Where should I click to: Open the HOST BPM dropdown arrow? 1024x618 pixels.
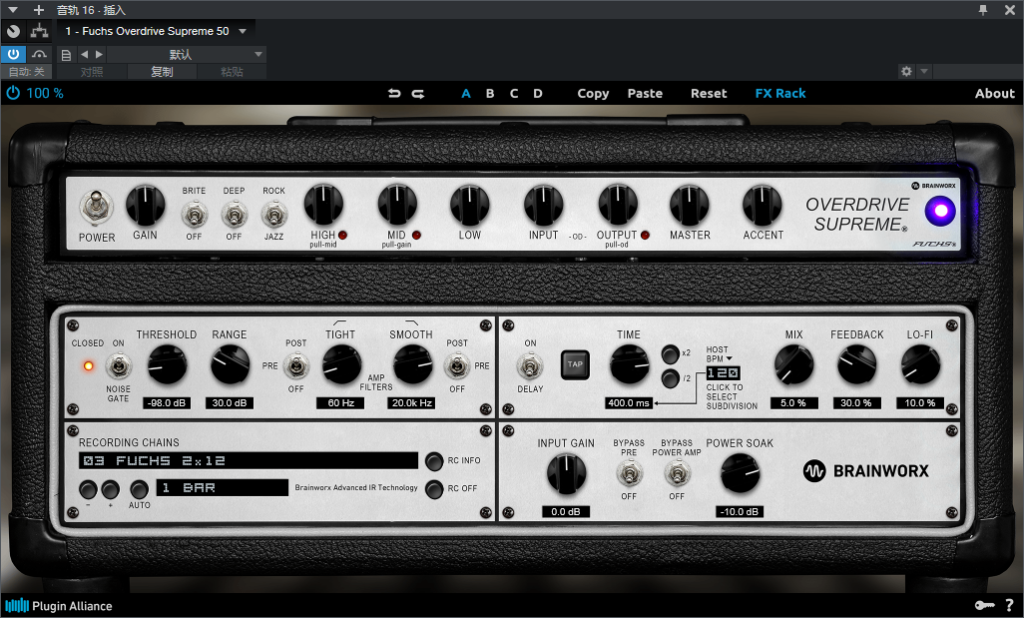[729, 359]
